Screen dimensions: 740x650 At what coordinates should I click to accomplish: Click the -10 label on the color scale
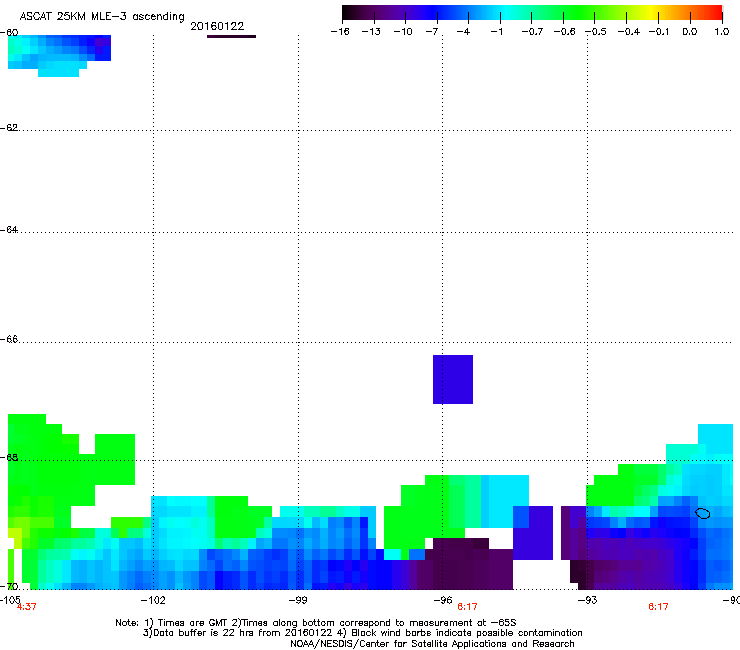tap(403, 32)
